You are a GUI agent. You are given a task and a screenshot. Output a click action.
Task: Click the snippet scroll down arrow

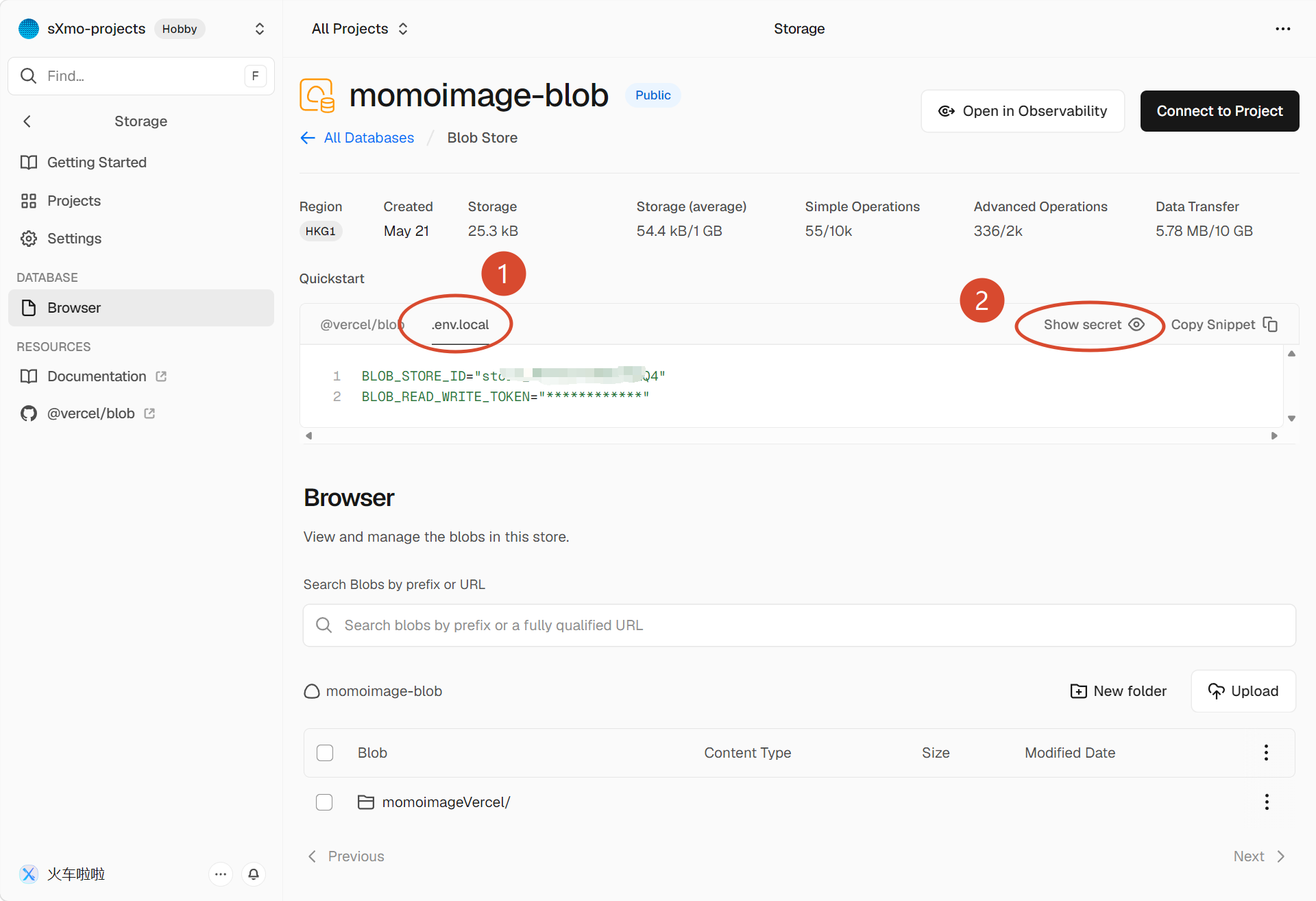[1291, 418]
